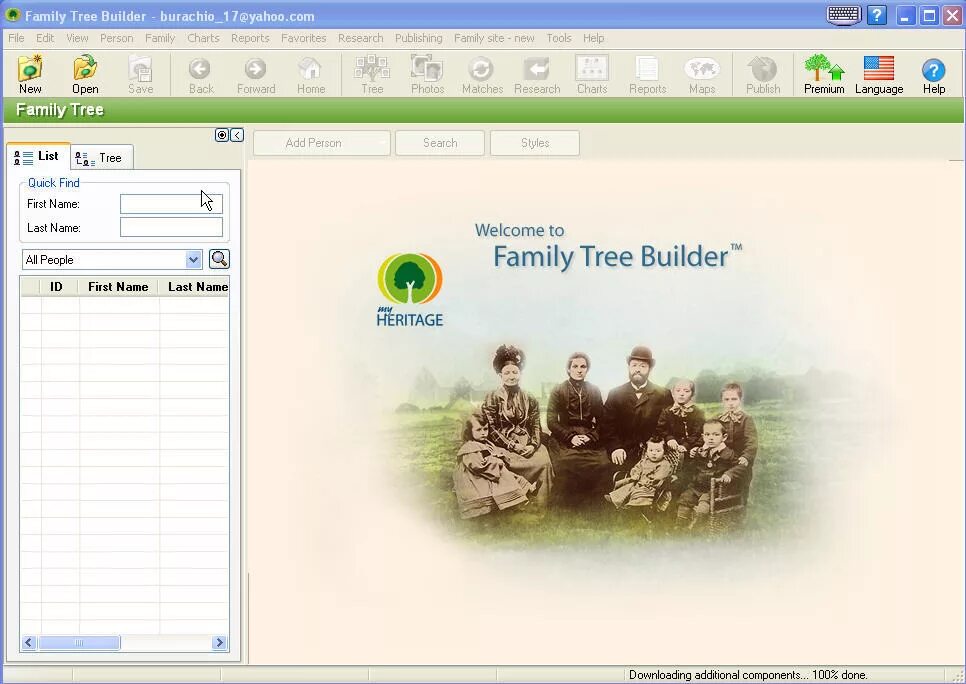Sort by the Last Name column header

coord(195,287)
